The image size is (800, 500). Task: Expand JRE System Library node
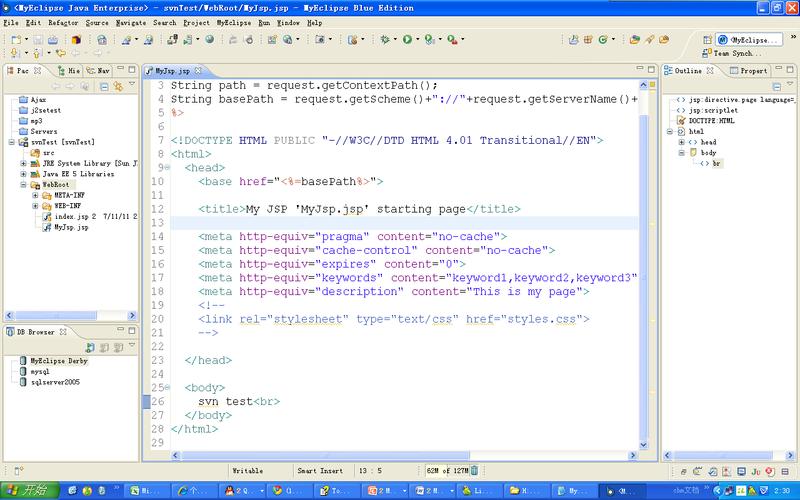[24, 163]
